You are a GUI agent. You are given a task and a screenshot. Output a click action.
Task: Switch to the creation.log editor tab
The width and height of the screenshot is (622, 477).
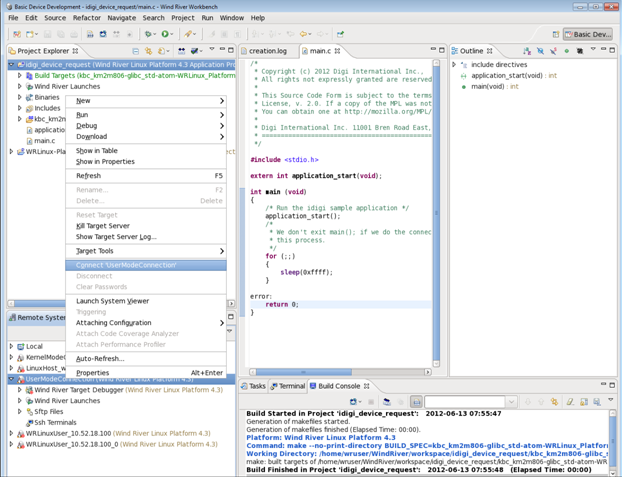tap(267, 51)
